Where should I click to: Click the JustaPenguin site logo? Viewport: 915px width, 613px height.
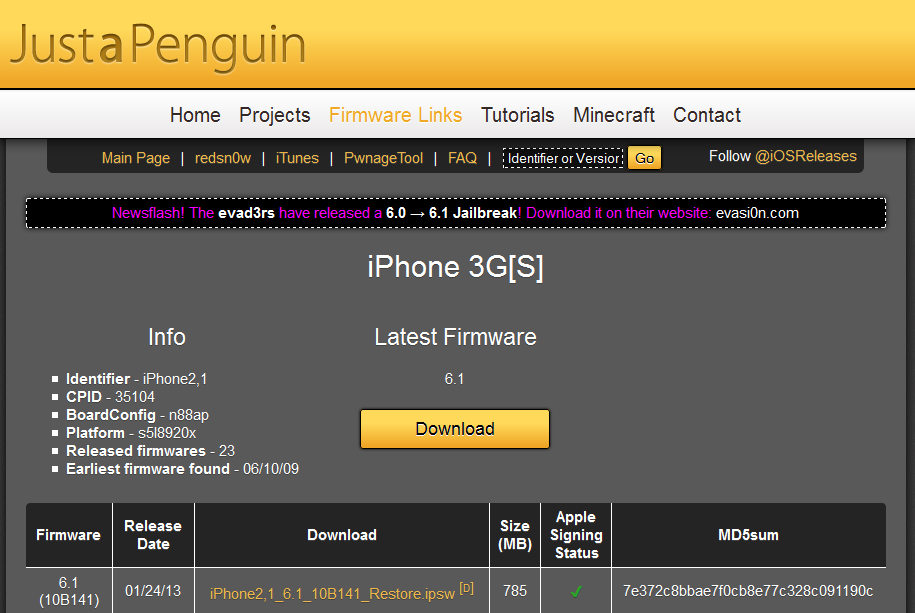158,47
